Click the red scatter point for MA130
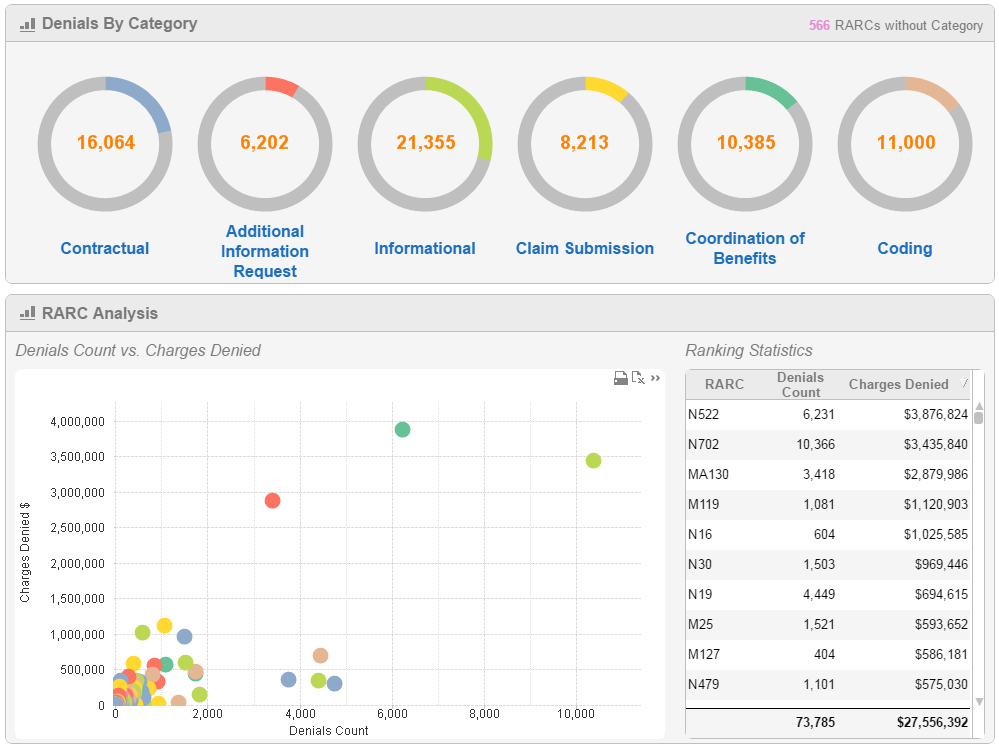 pos(272,501)
